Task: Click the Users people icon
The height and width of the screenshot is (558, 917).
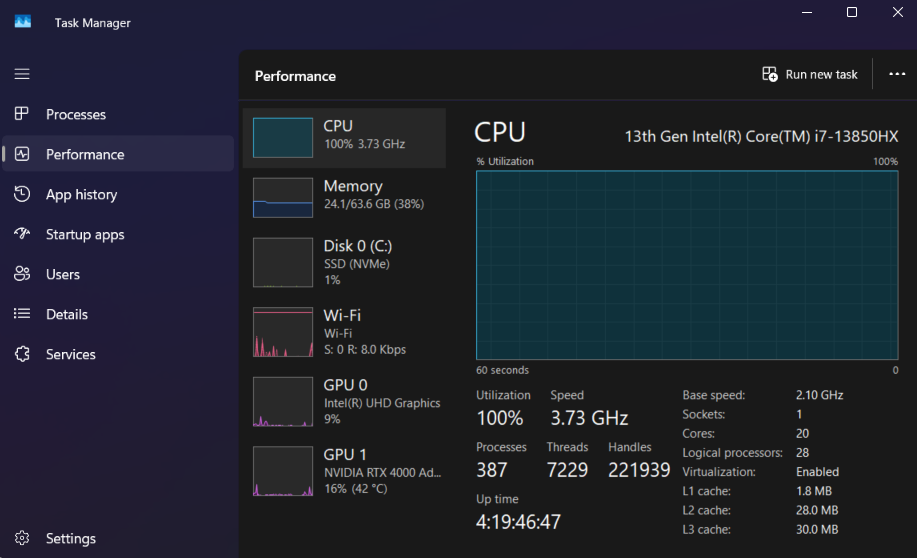Action: [x=22, y=274]
